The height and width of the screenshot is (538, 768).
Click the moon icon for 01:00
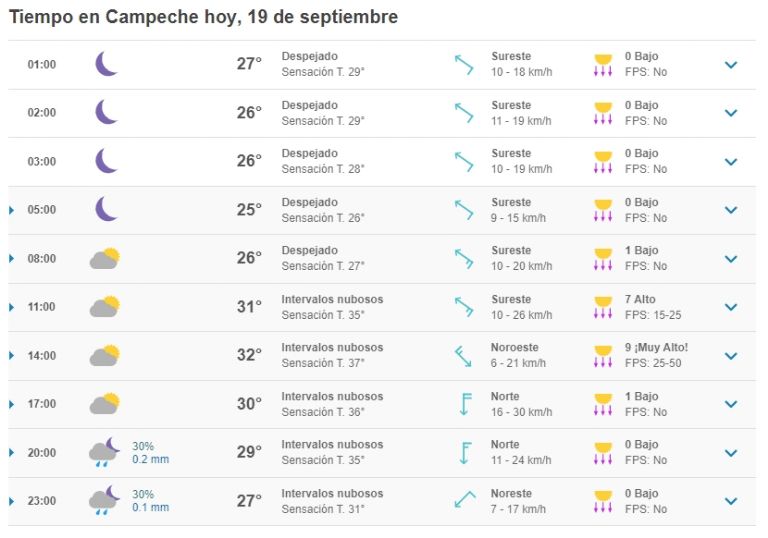click(x=106, y=64)
